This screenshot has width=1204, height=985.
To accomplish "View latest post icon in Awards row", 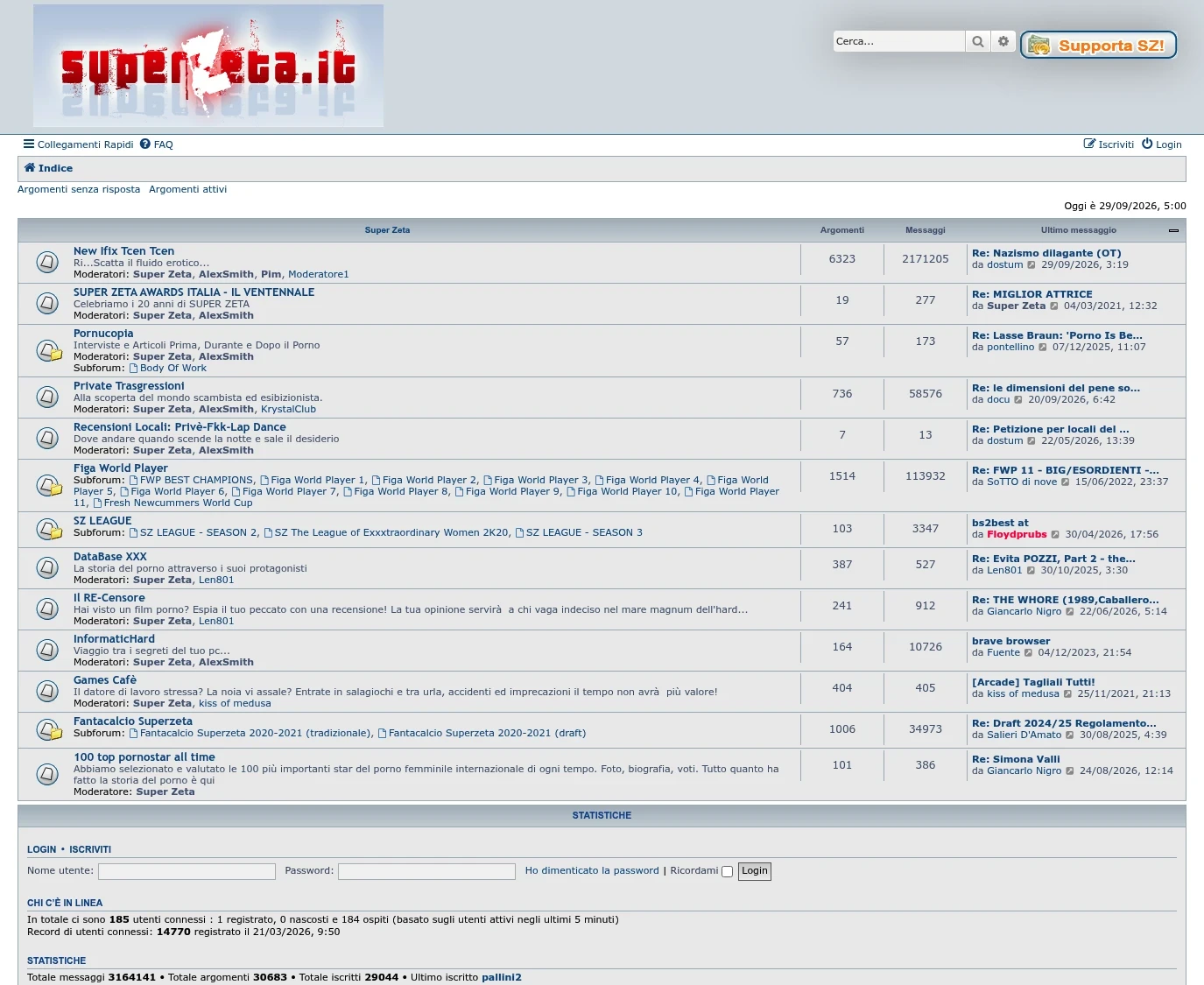I will (x=1054, y=306).
